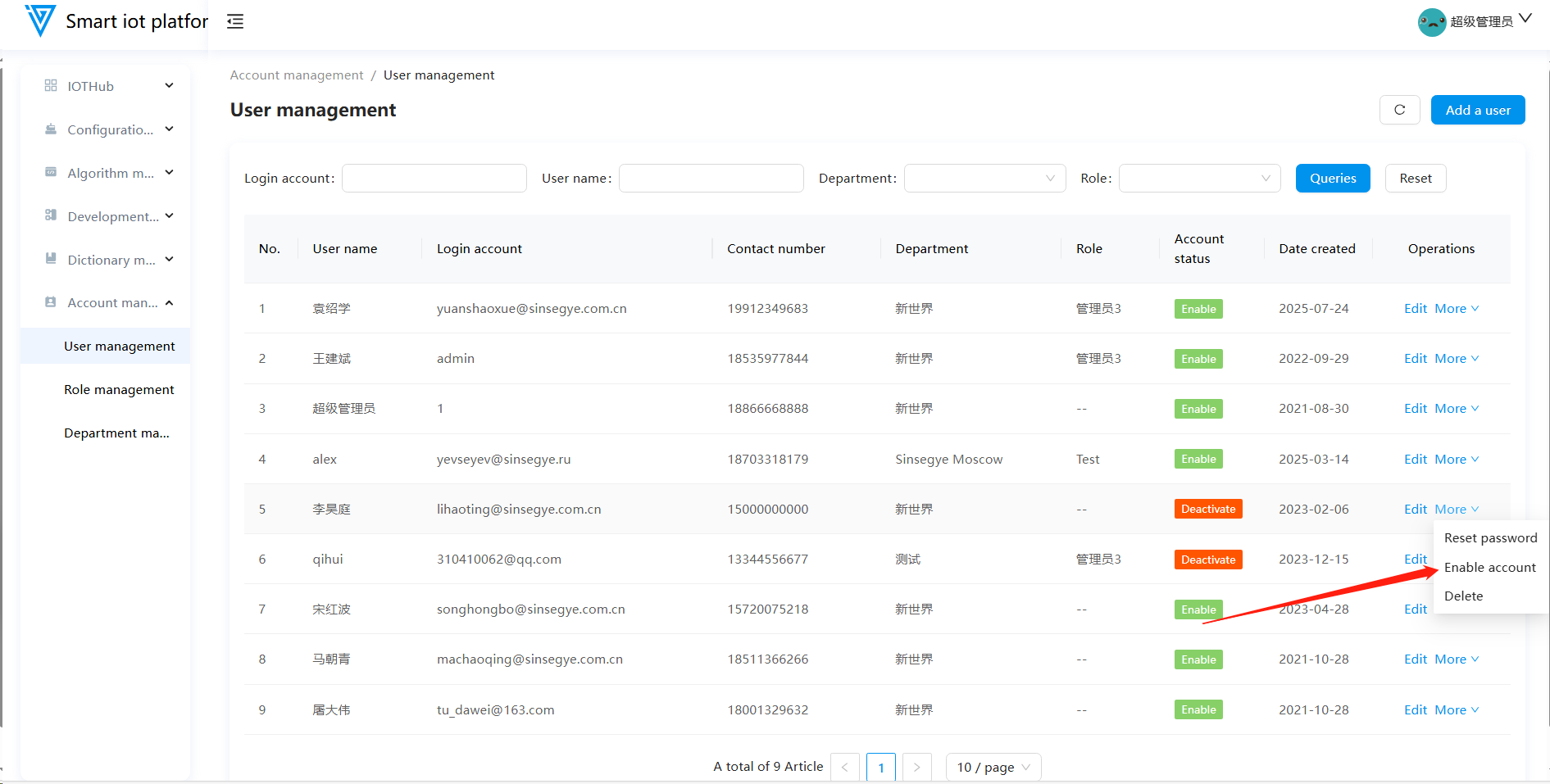Edit the user 屠大伟
This screenshot has height=784, width=1550.
pos(1416,710)
